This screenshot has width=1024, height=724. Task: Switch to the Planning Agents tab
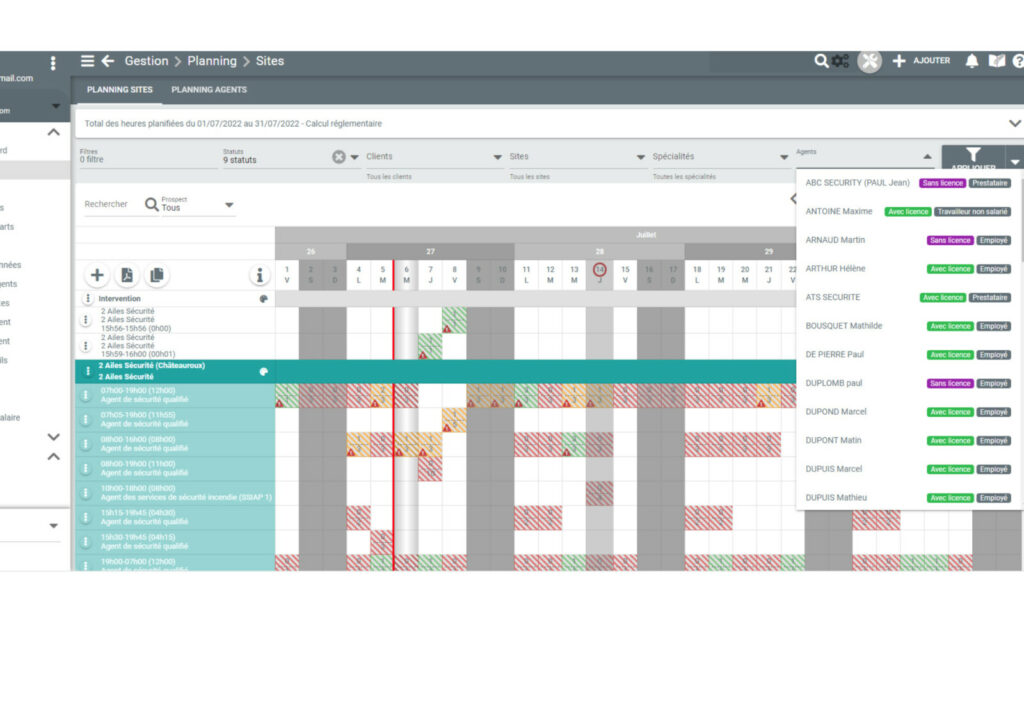(209, 90)
